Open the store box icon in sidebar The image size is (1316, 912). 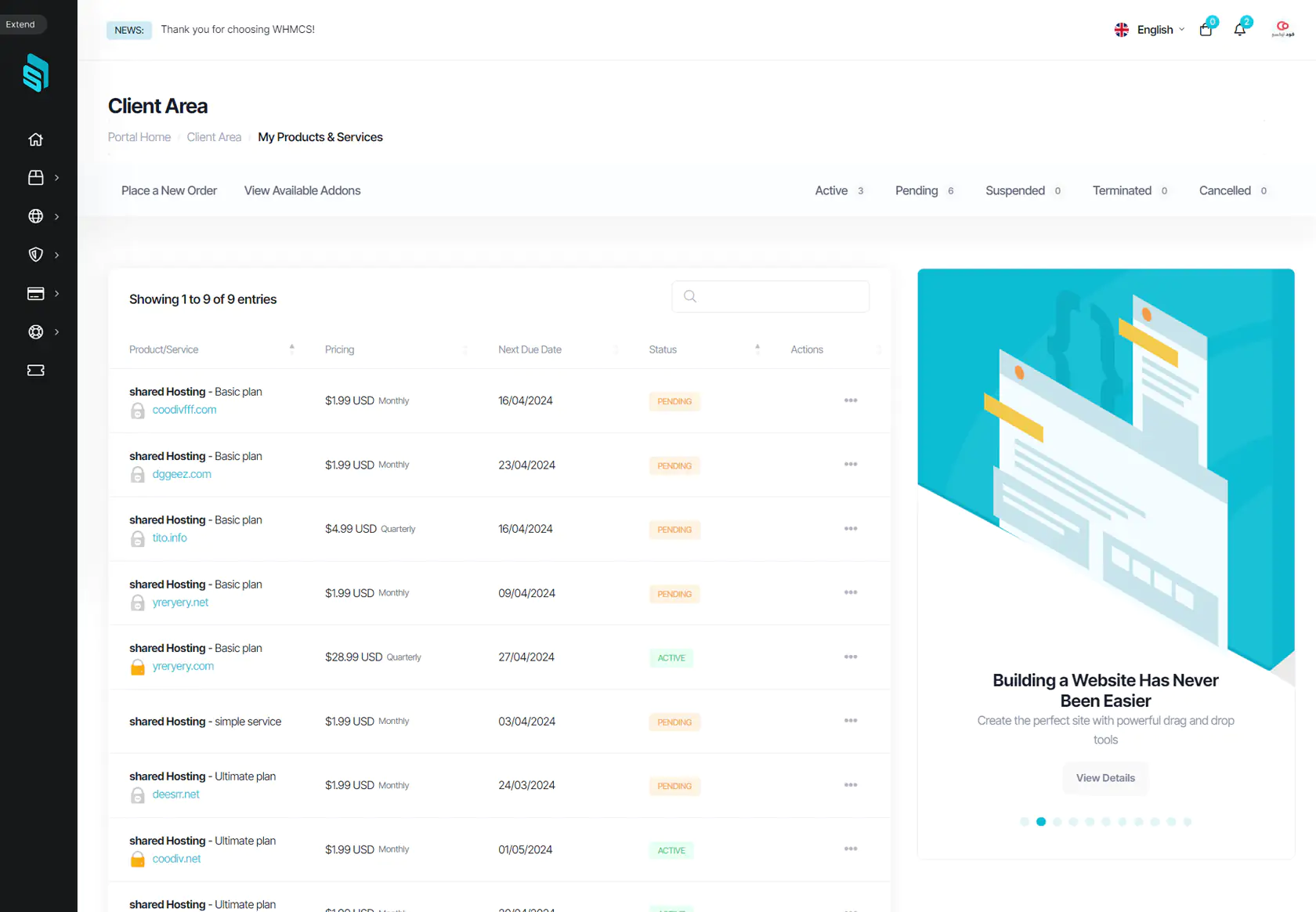click(35, 178)
